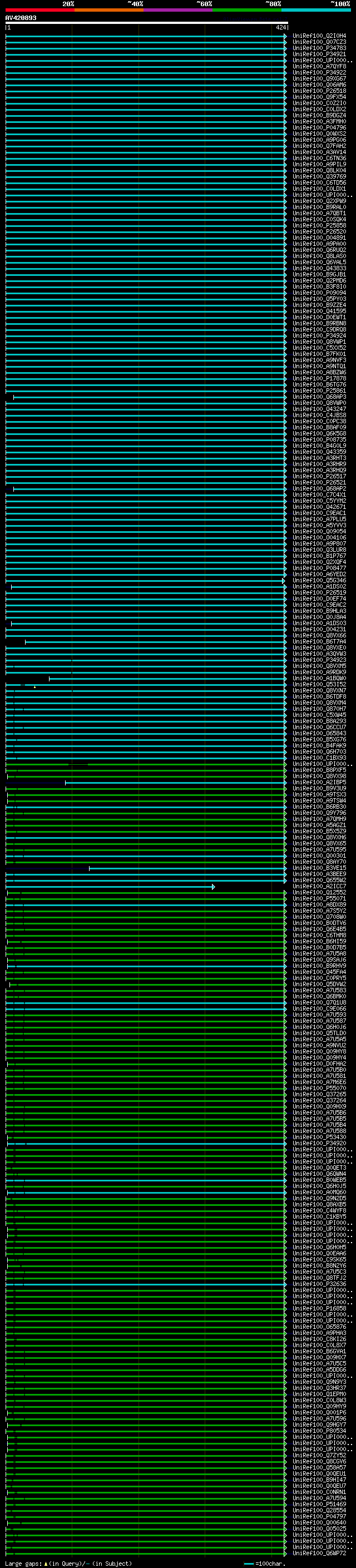
Task: Select the UniRef100_A9PIL9 label
Action: pyautogui.click(x=319, y=164)
